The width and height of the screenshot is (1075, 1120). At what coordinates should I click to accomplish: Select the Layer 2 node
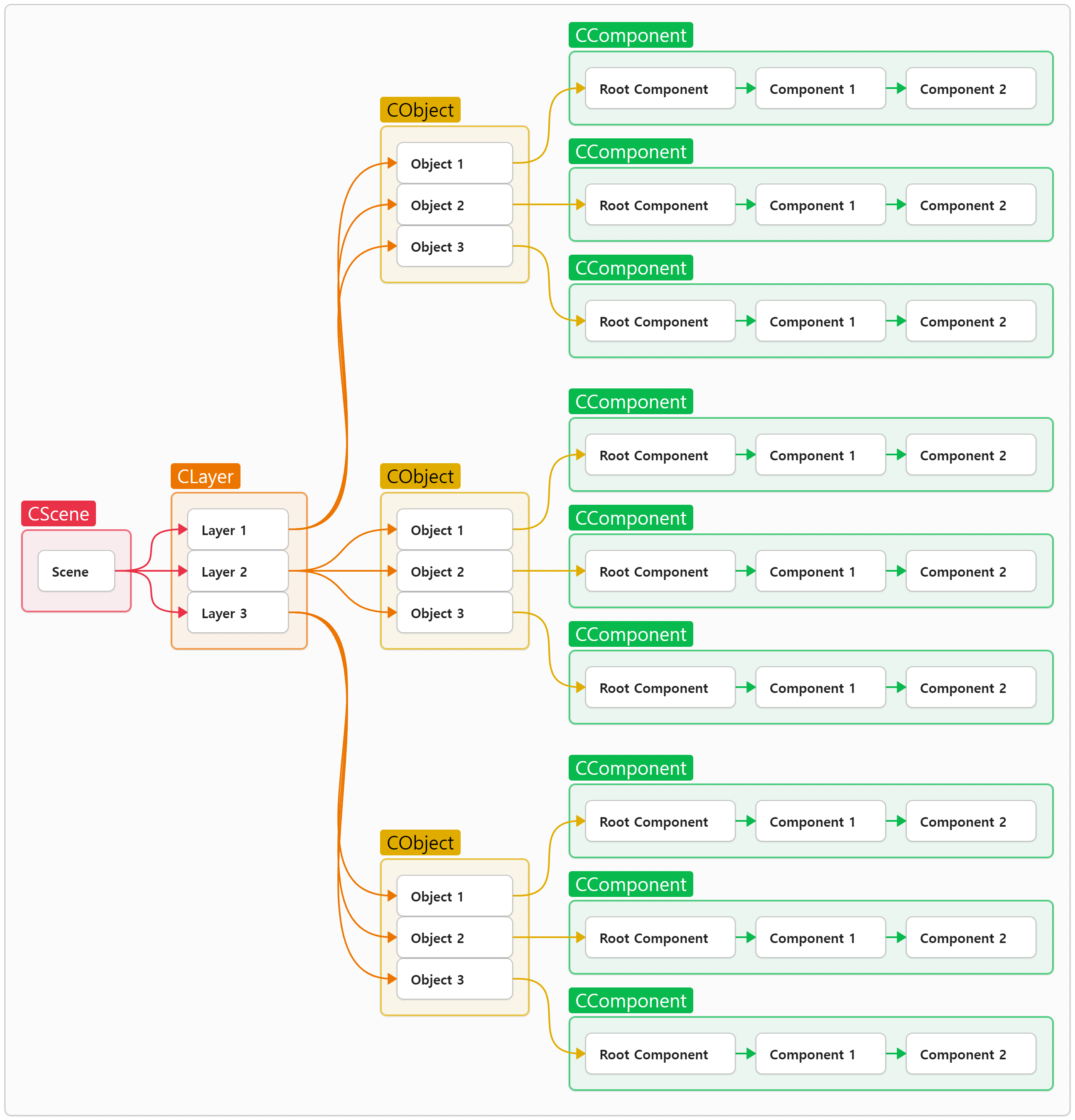click(x=238, y=571)
